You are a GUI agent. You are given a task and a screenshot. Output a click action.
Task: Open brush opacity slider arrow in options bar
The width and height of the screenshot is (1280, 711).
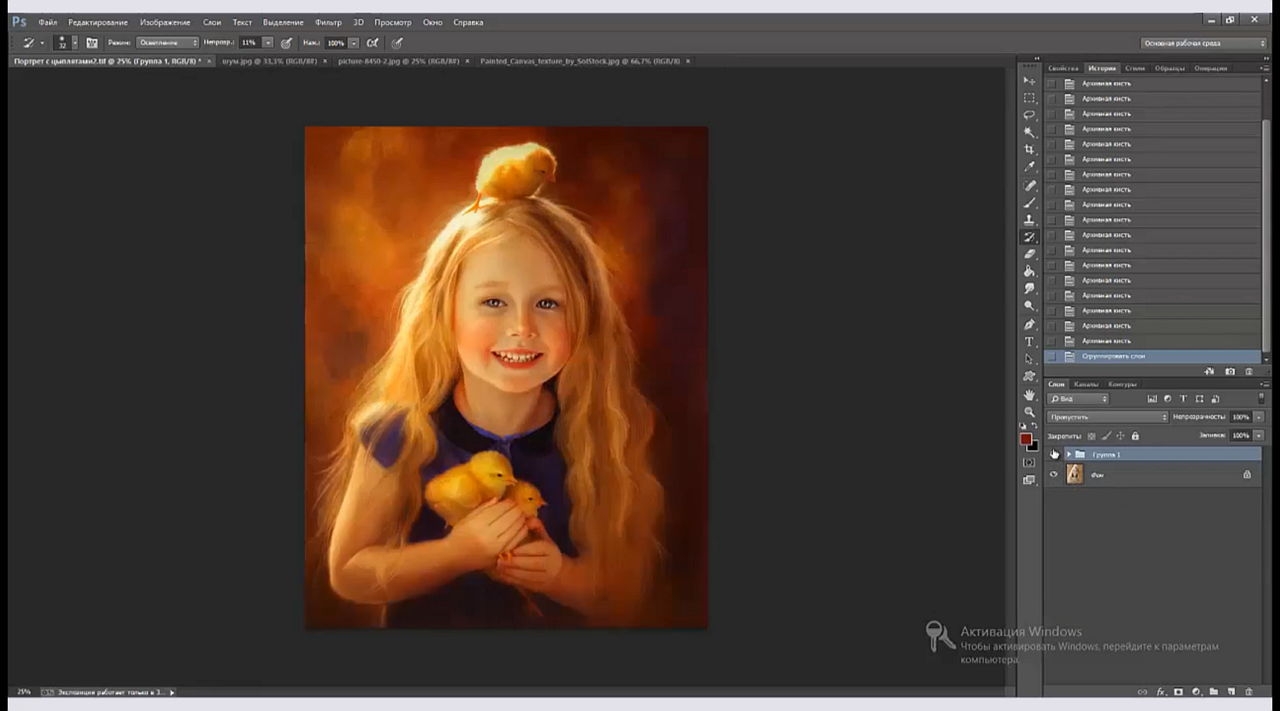pyautogui.click(x=268, y=43)
